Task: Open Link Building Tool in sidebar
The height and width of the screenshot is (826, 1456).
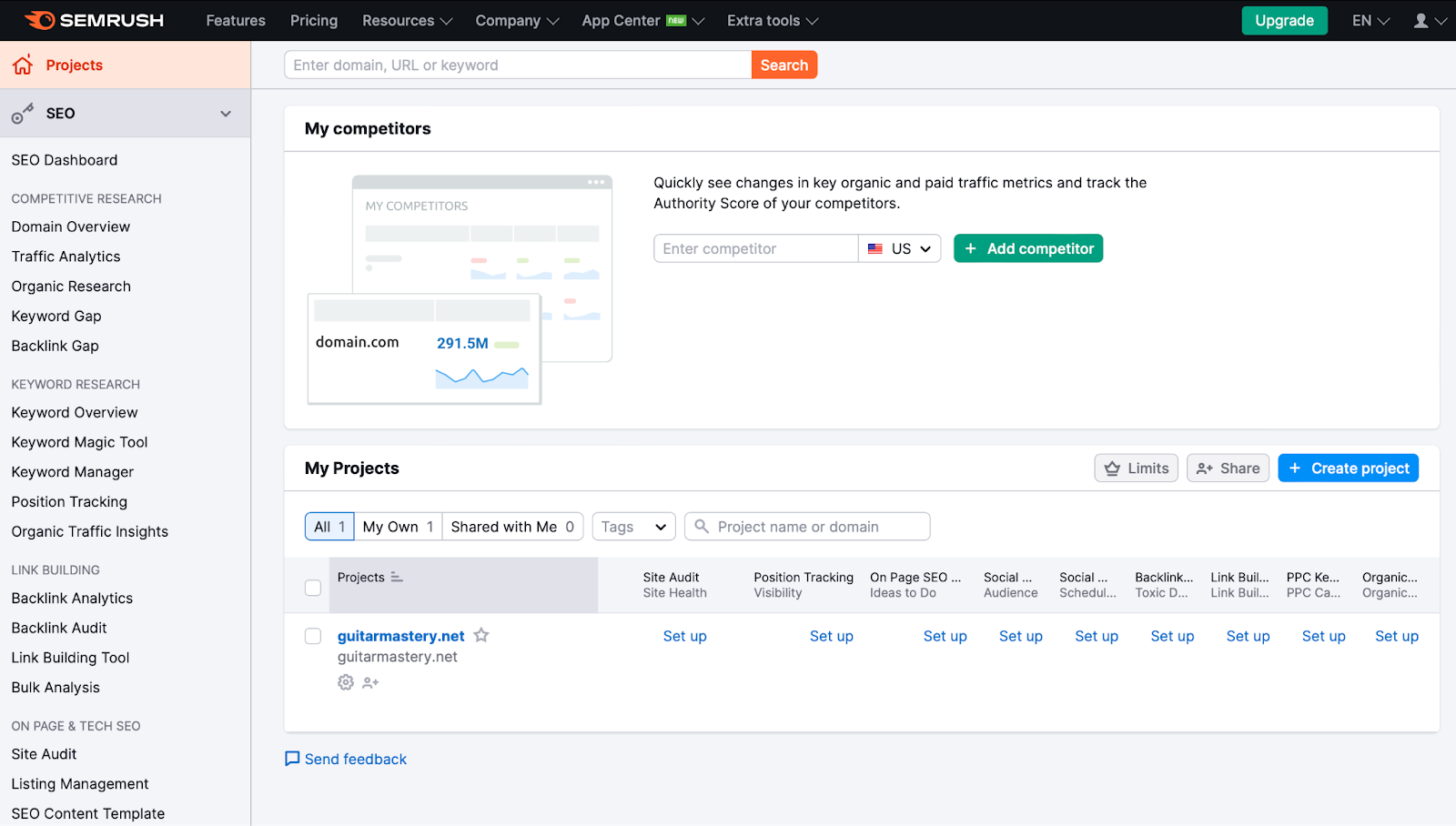Action: pyautogui.click(x=70, y=658)
